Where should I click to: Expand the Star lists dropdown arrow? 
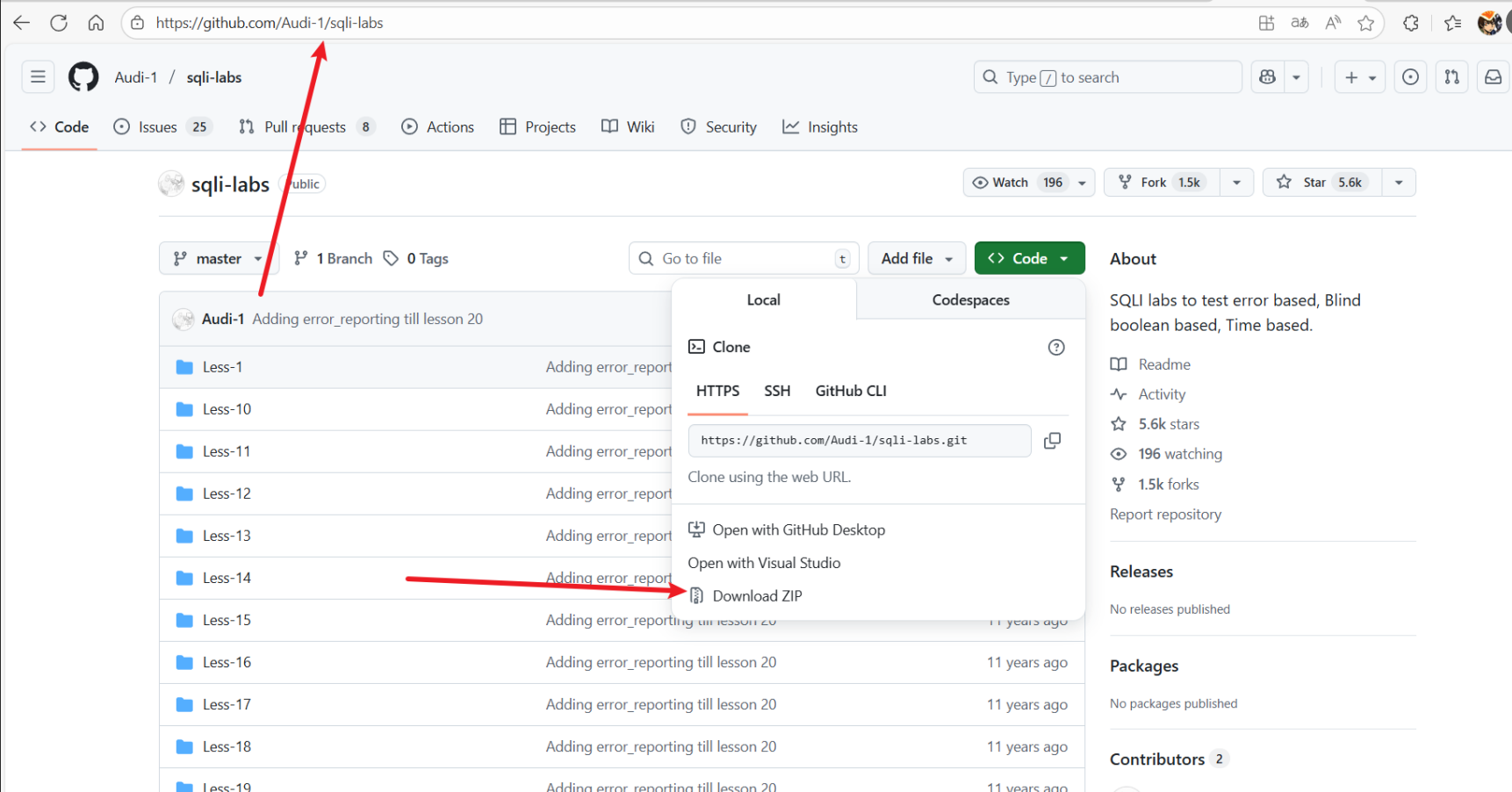click(1399, 183)
